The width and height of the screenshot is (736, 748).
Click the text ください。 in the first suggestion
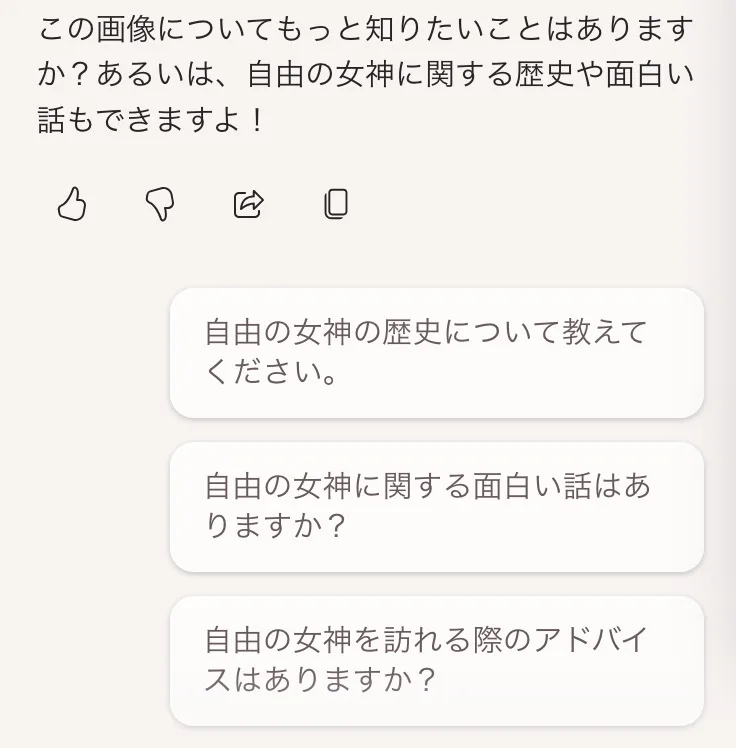pyautogui.click(x=271, y=372)
